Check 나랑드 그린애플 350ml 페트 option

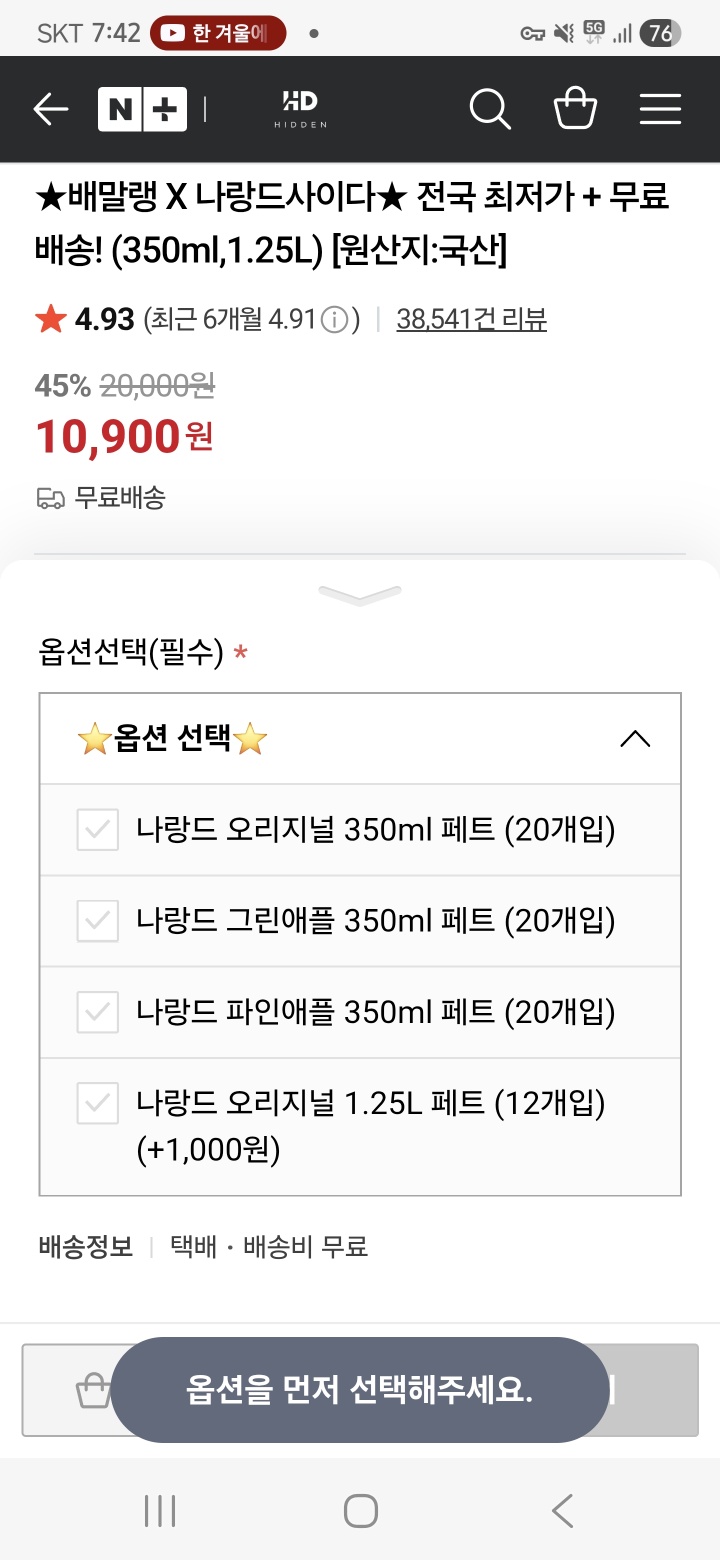tap(98, 921)
